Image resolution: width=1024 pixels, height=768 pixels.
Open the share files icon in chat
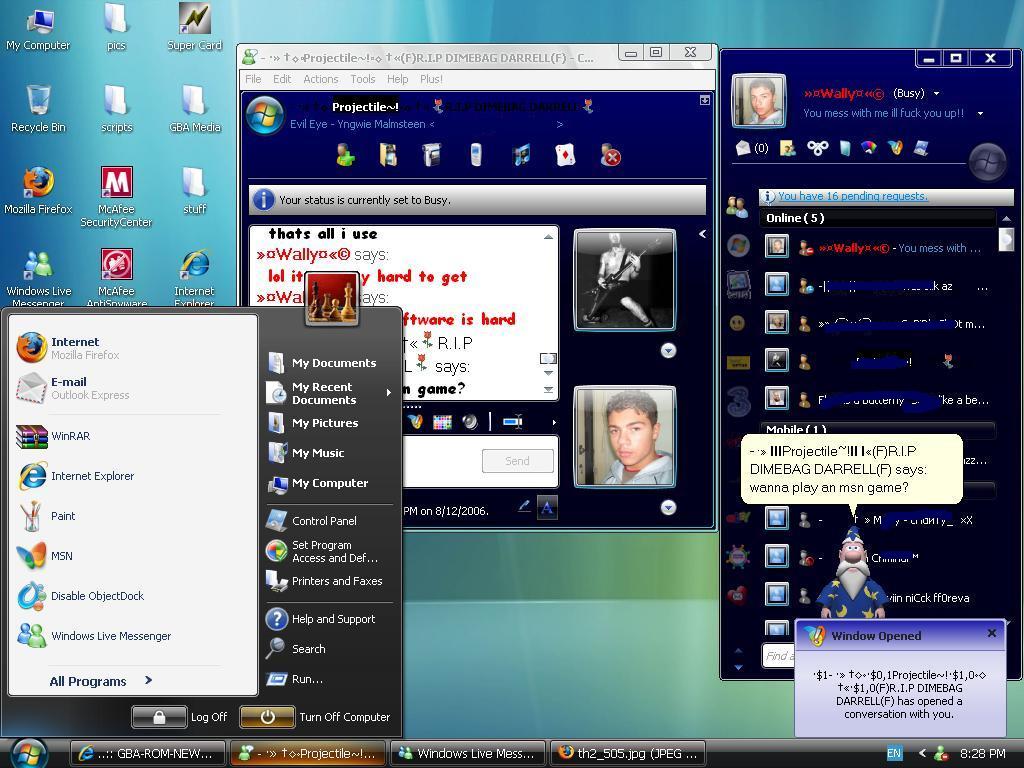388,155
